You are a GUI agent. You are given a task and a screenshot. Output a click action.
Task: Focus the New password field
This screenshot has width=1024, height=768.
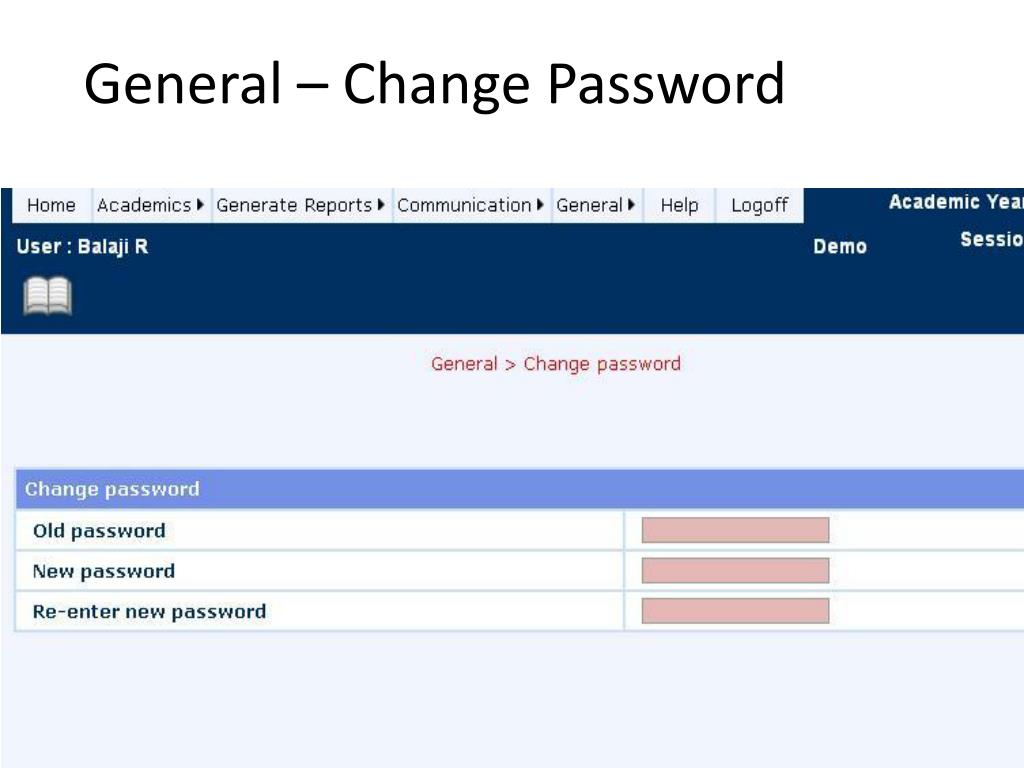pos(735,571)
